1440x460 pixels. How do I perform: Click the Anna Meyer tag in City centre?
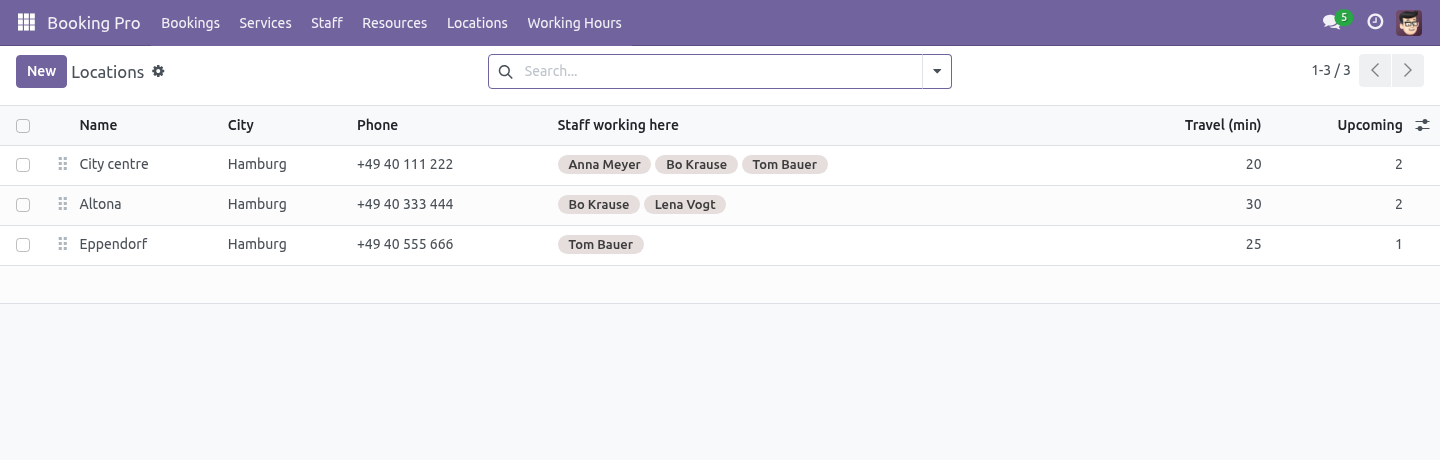604,164
